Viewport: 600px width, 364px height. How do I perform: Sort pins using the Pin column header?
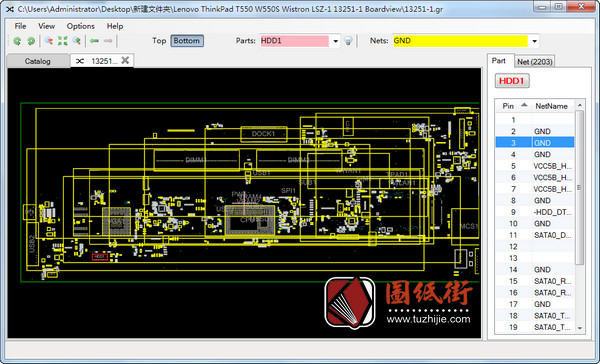(513, 106)
